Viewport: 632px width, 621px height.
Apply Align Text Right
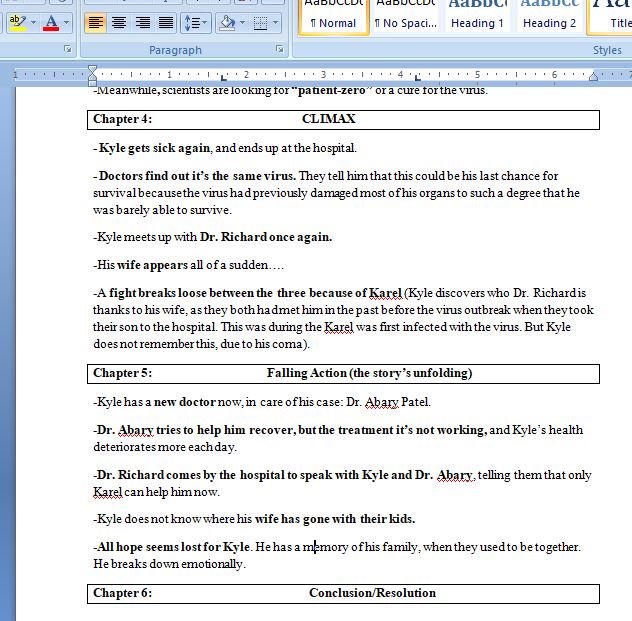click(x=143, y=22)
